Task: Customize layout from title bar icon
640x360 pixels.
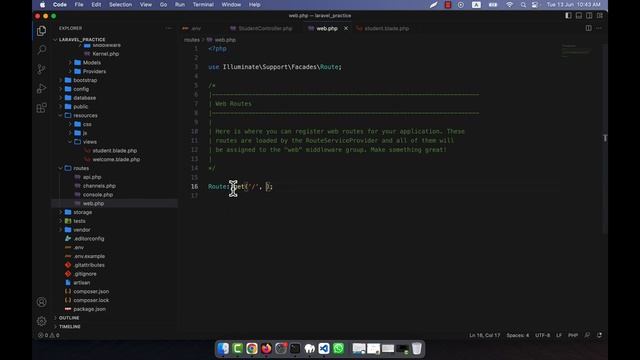Action: (600, 16)
